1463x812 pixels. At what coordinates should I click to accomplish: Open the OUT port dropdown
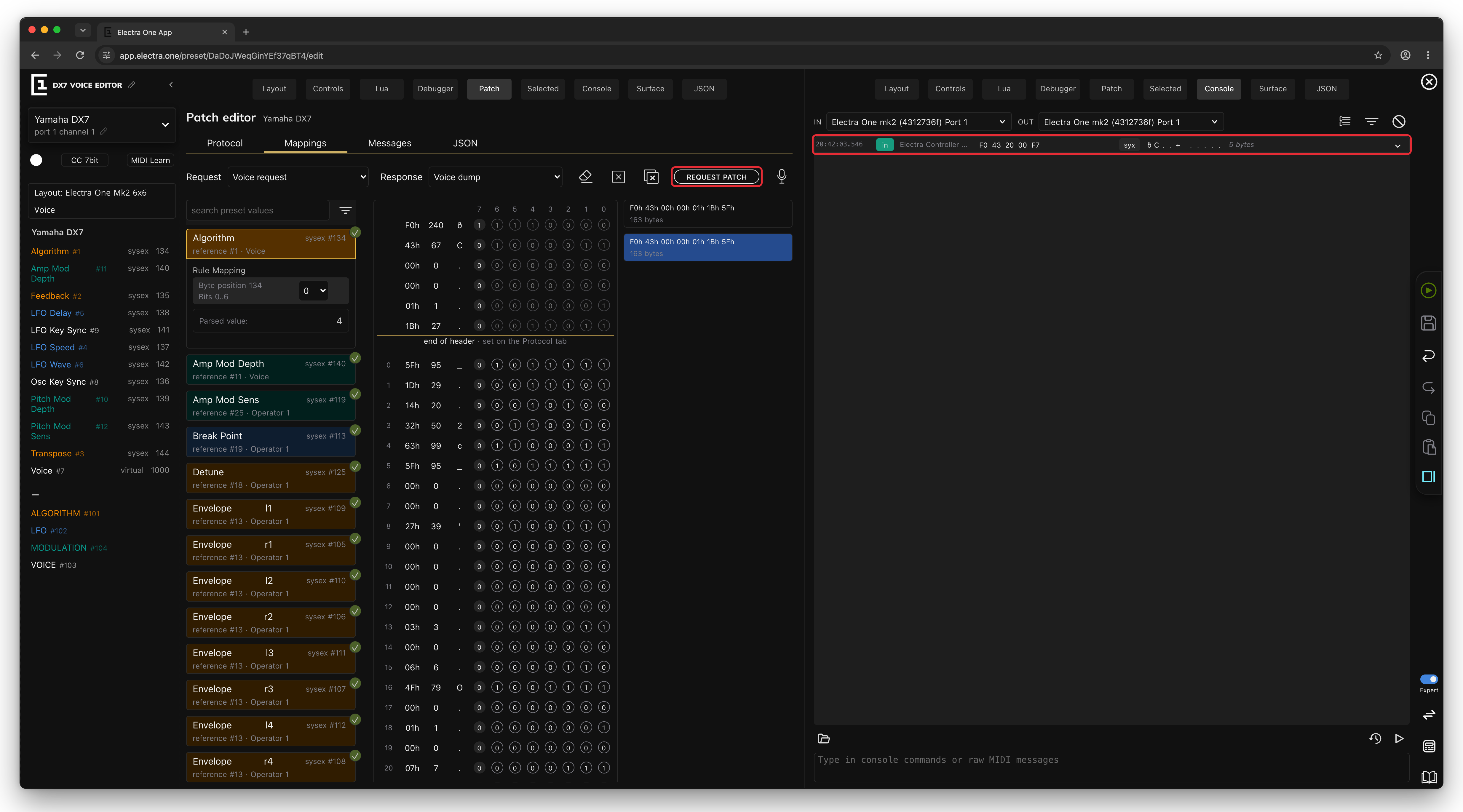pos(1131,122)
